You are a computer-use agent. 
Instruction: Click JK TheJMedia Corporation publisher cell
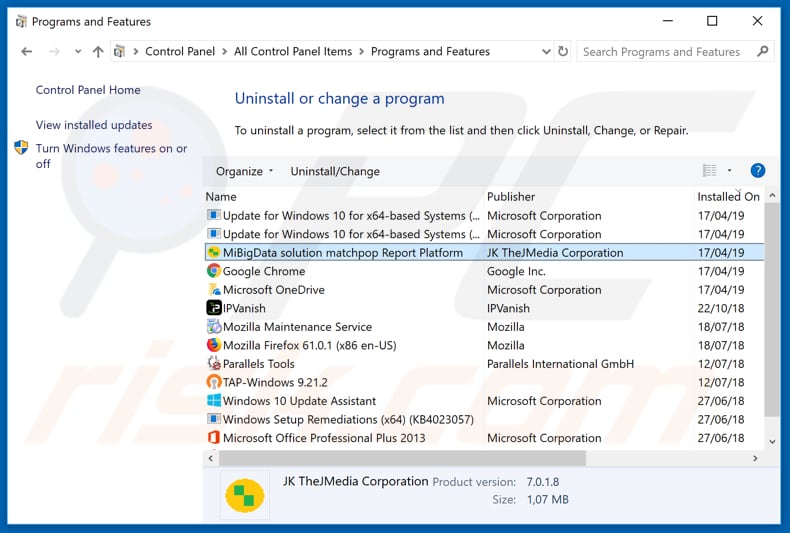point(555,253)
